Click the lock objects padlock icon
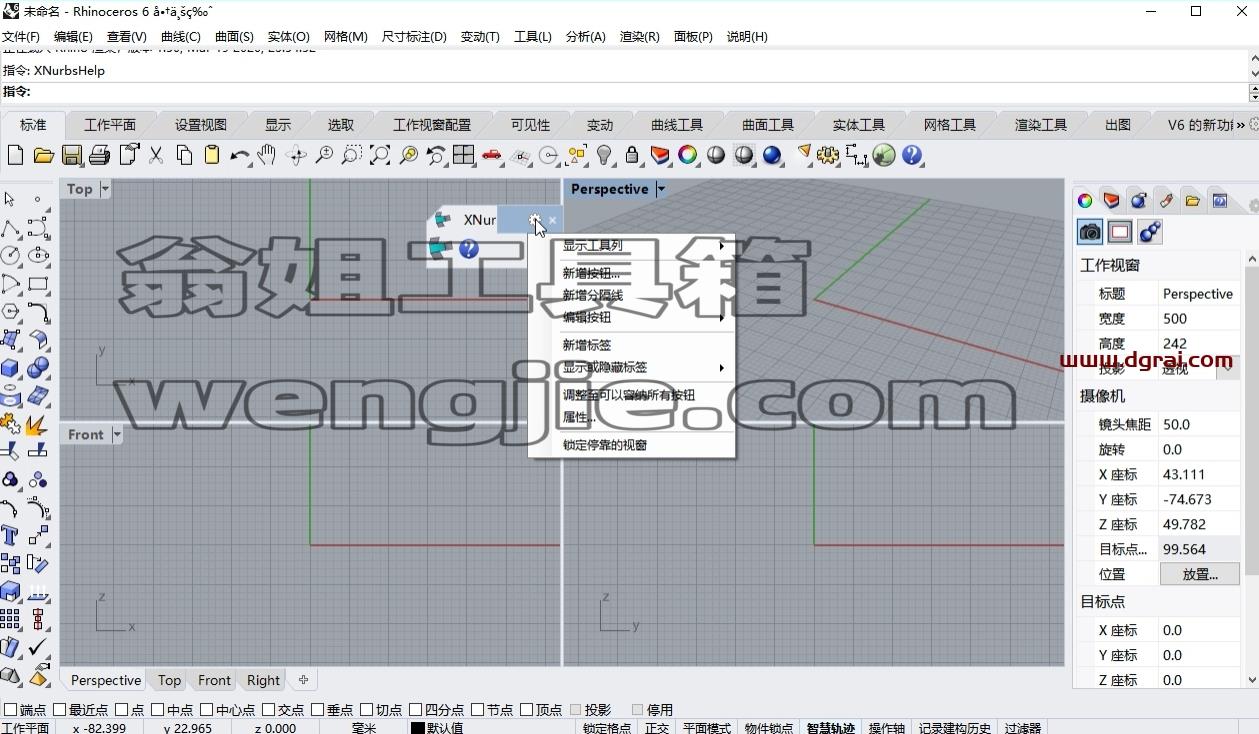Screen dimensions: 1259x734 tap(632, 155)
